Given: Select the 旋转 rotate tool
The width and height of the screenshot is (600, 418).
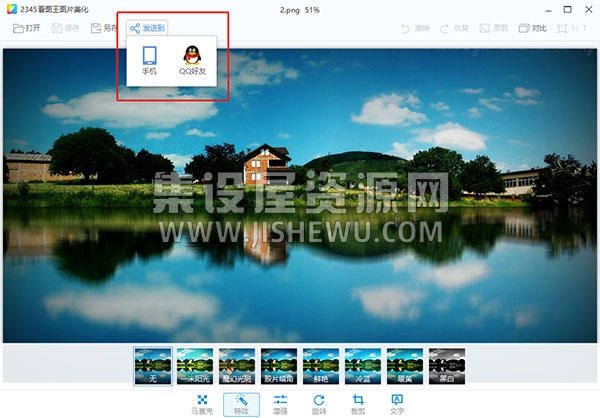Looking at the screenshot, I should 319,405.
